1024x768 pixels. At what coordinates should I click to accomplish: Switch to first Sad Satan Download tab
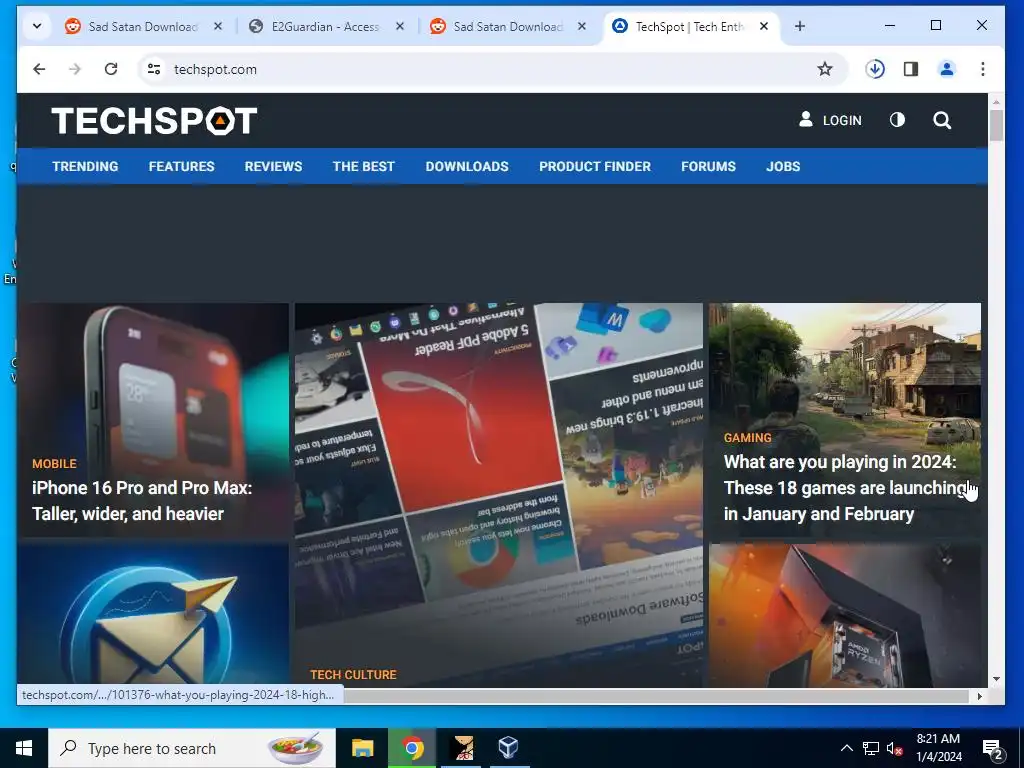(144, 26)
